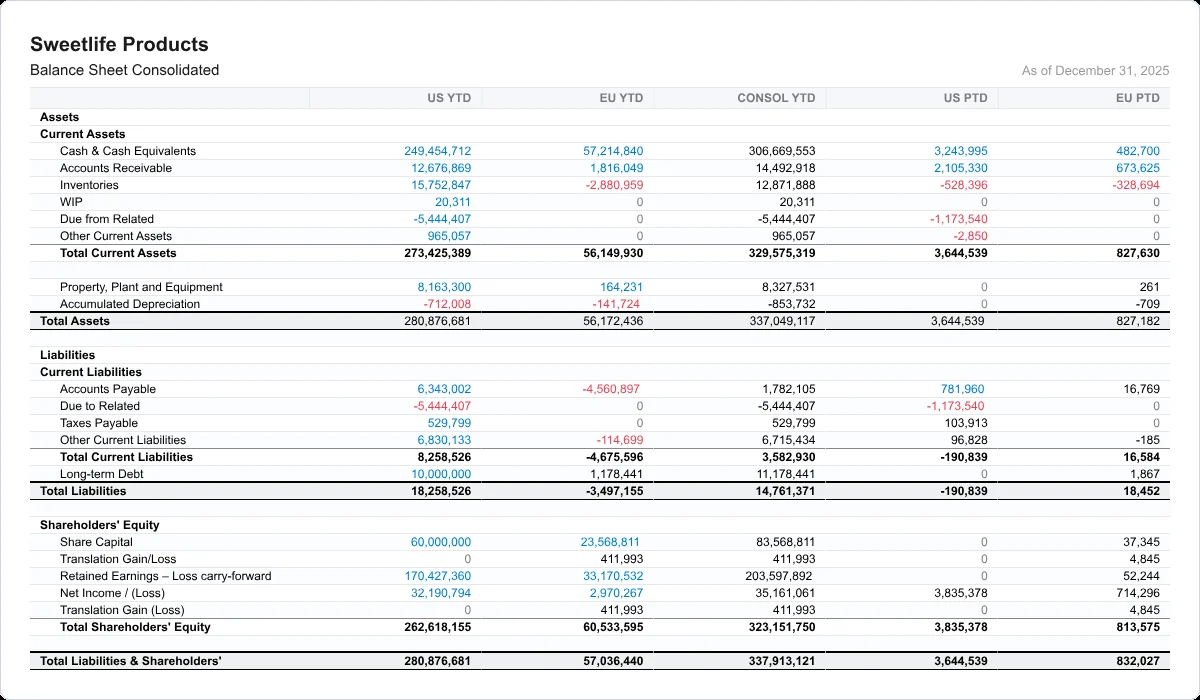Select the Total Liabilities & Shareholders' row label
This screenshot has height=700, width=1200.
[131, 661]
